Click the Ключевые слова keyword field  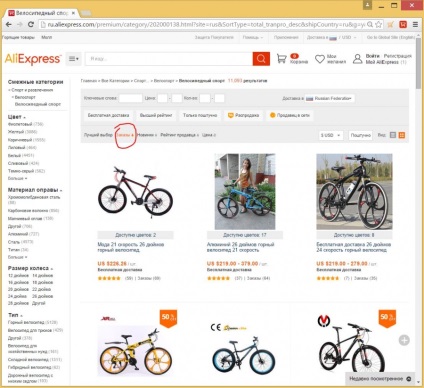(131, 98)
